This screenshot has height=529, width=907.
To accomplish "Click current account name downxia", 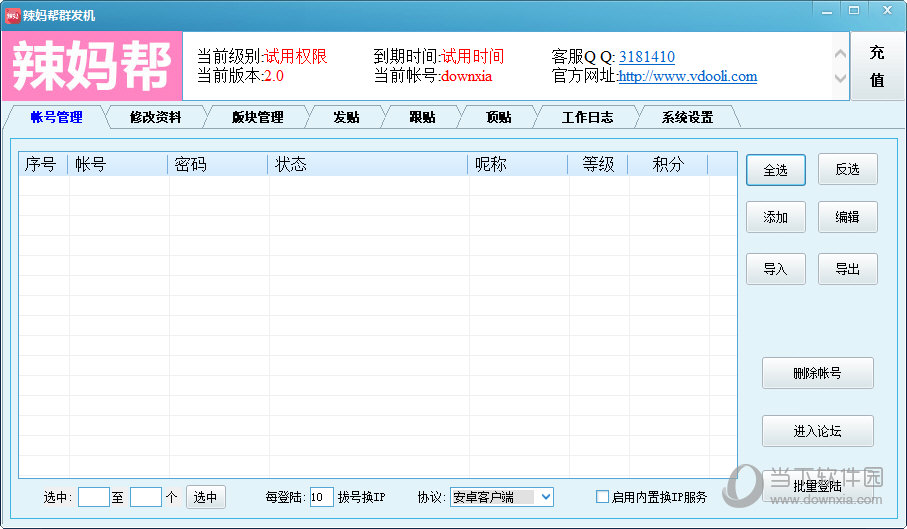I will point(466,76).
